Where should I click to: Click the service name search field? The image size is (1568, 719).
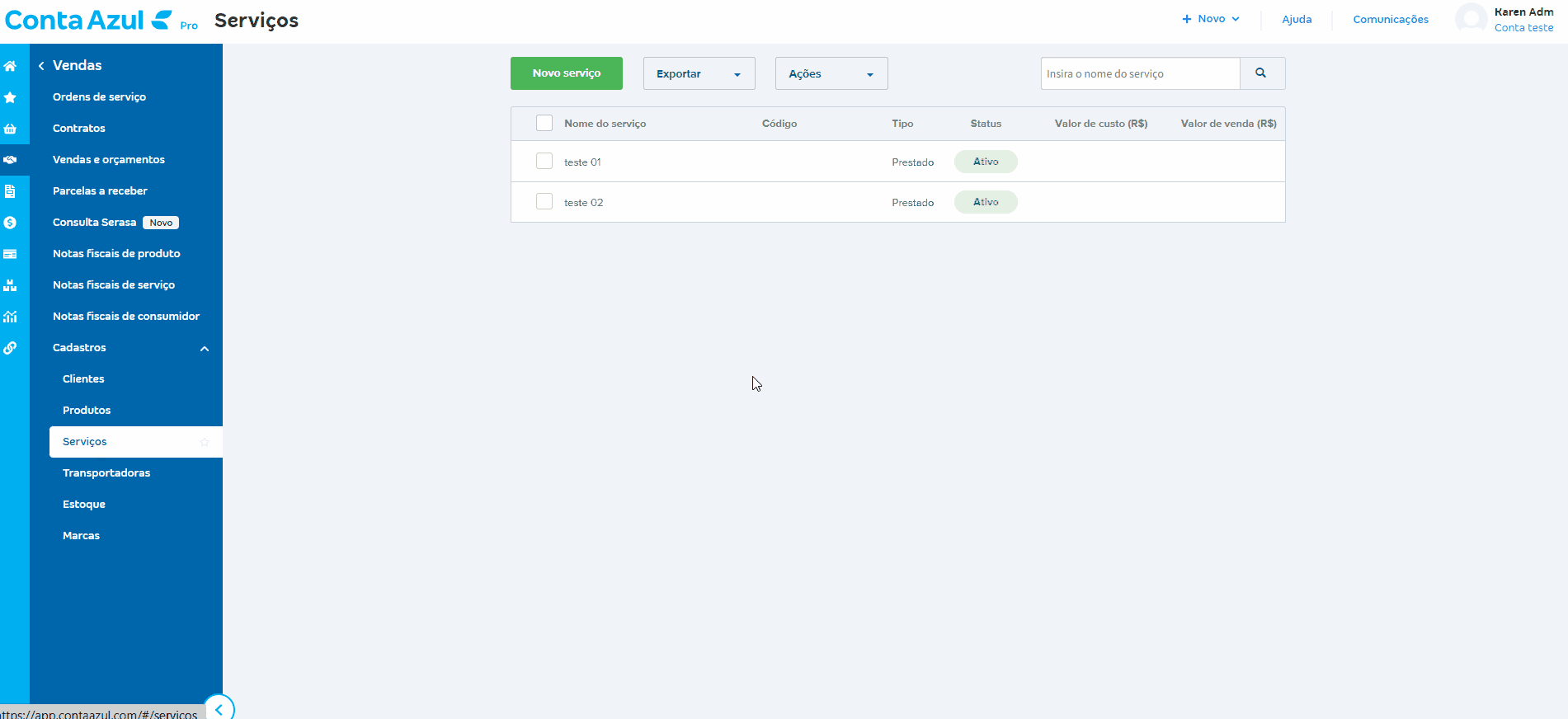1140,73
